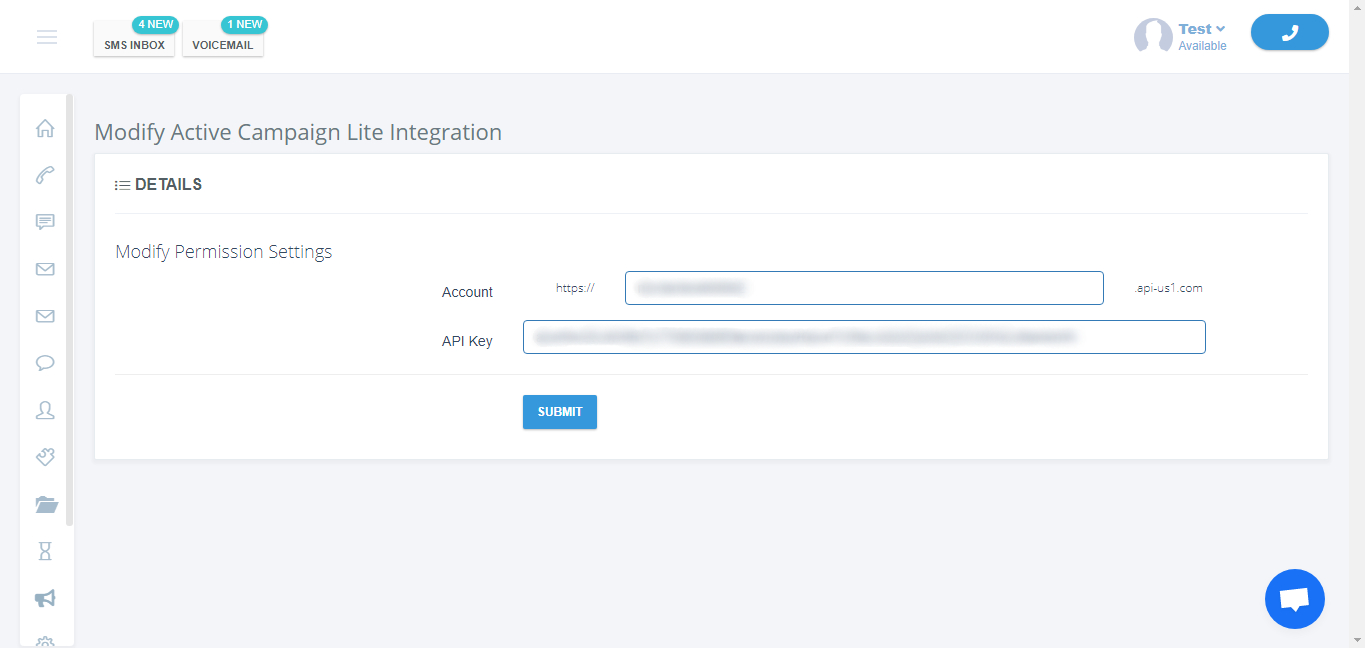Screen dimensions: 1365x648
Task: Open the contacts person icon in sidebar
Action: point(45,410)
